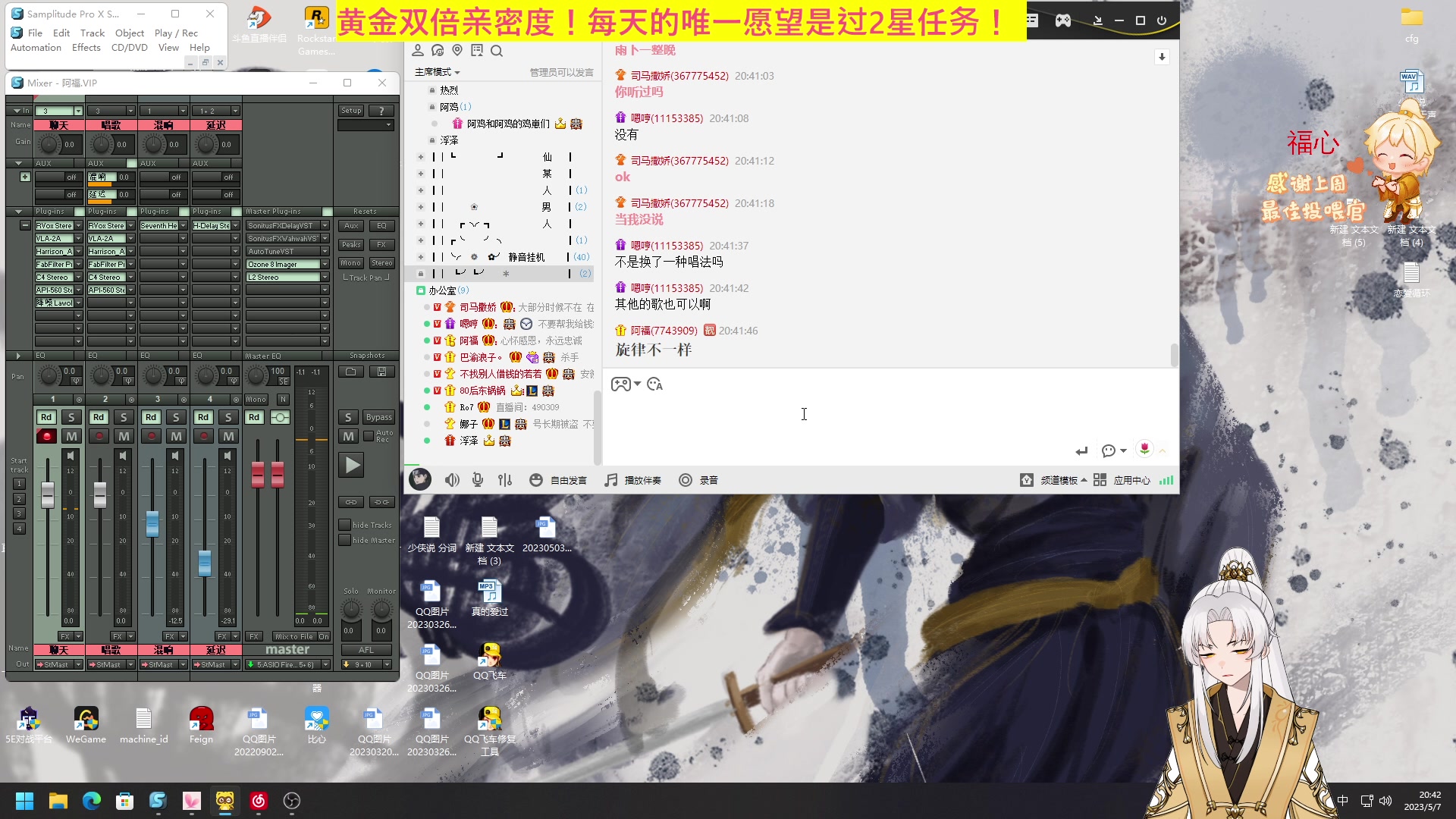Click the user profile icon in chat panel

click(418, 51)
